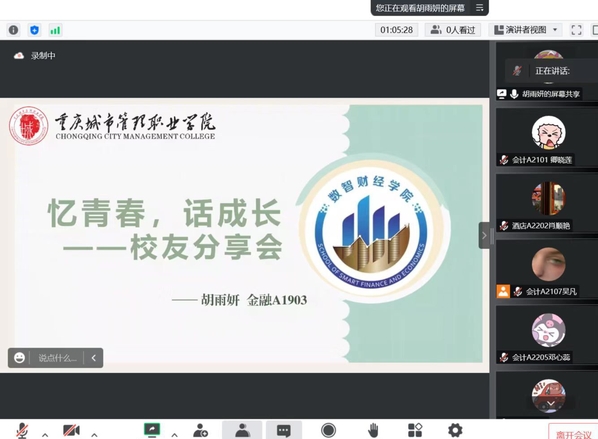
Task: Expand audio options arrow beside microphone
Action: (x=45, y=434)
